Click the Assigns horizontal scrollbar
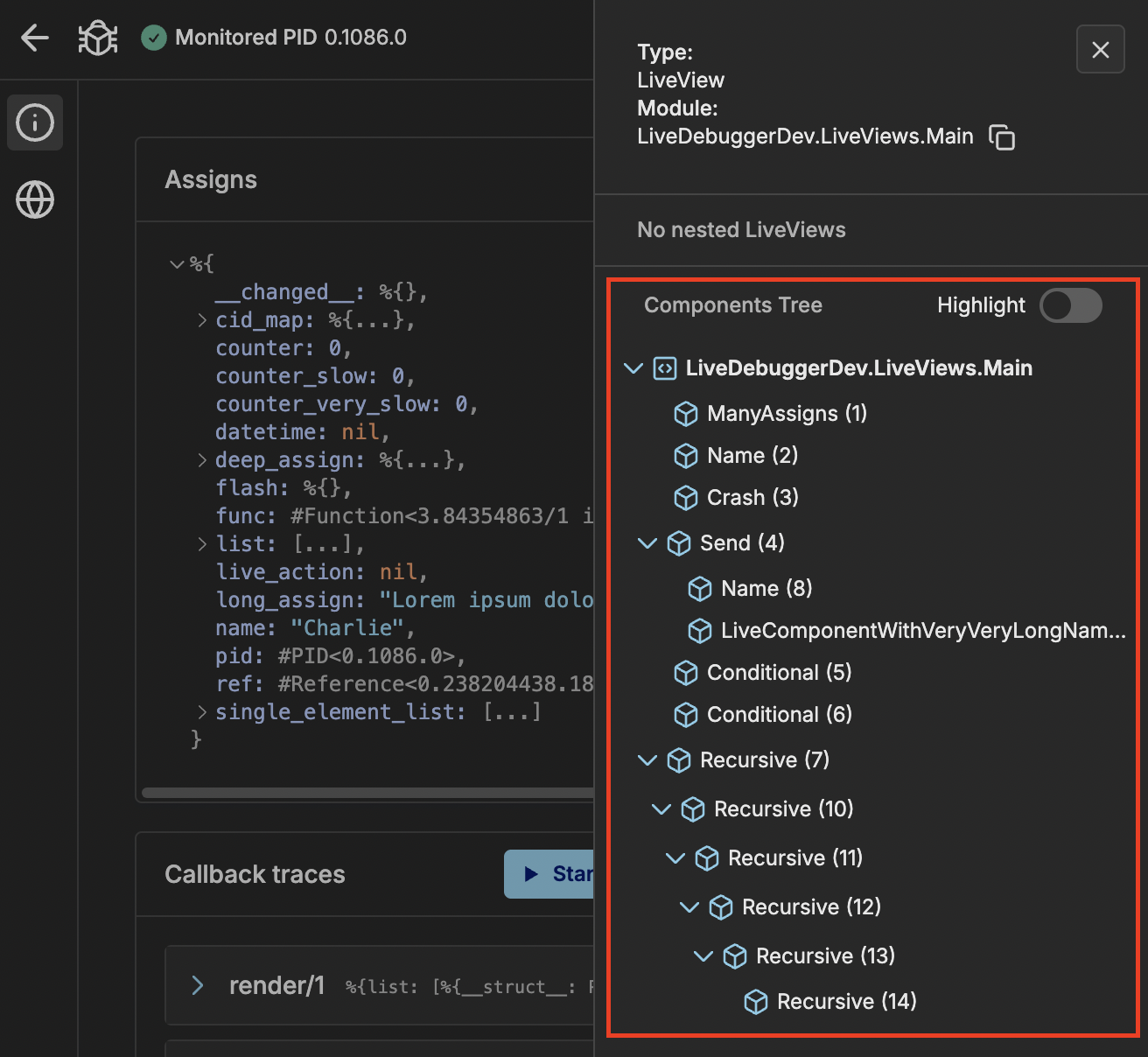Screen dimensions: 1148x1057 click(367, 794)
